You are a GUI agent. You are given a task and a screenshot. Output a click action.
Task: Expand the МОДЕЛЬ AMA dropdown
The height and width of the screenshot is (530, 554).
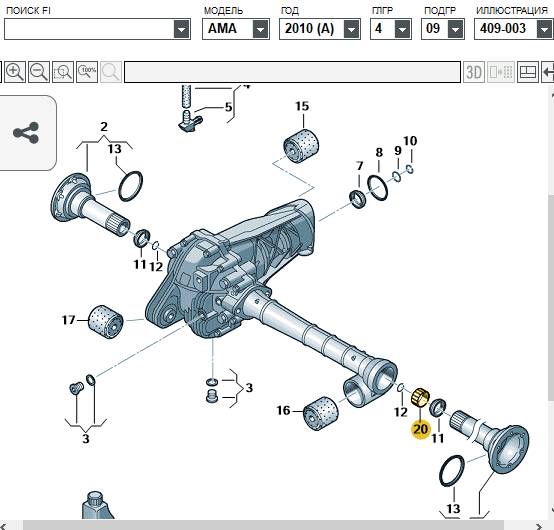click(x=260, y=29)
